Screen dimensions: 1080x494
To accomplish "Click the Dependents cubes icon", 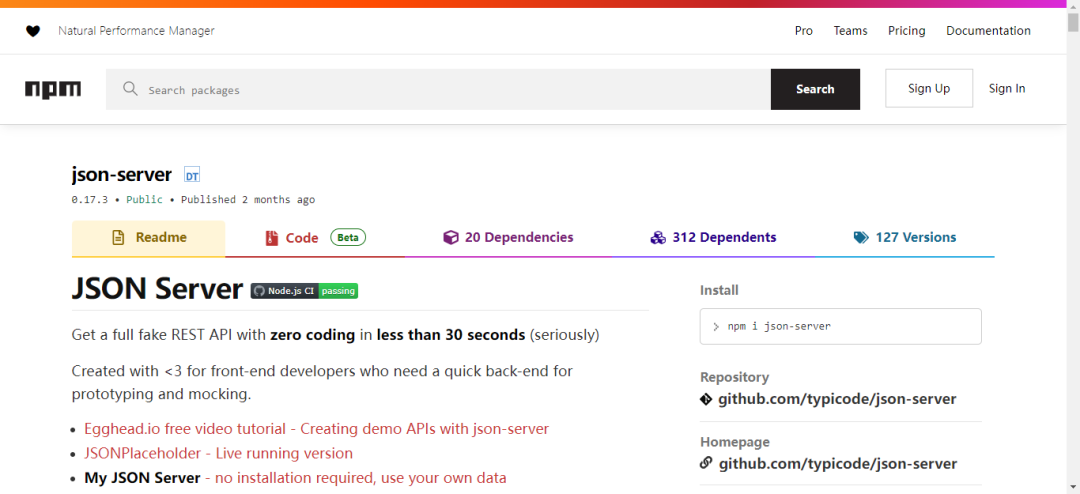I will pos(658,238).
